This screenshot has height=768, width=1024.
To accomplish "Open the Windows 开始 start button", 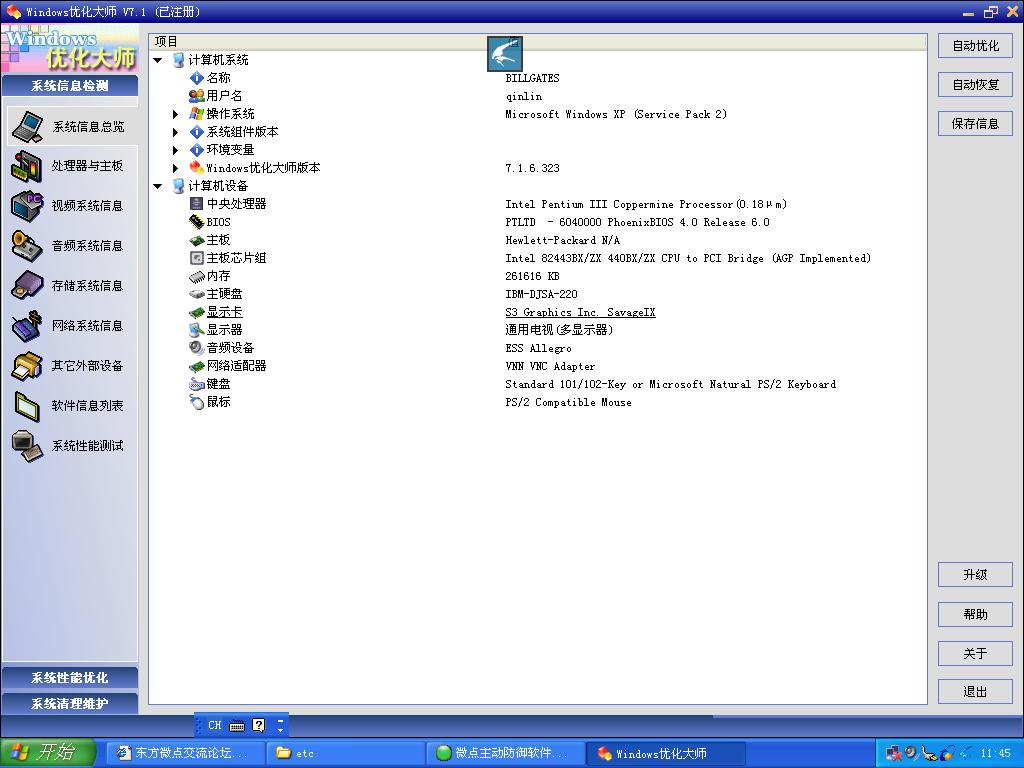I will point(48,752).
